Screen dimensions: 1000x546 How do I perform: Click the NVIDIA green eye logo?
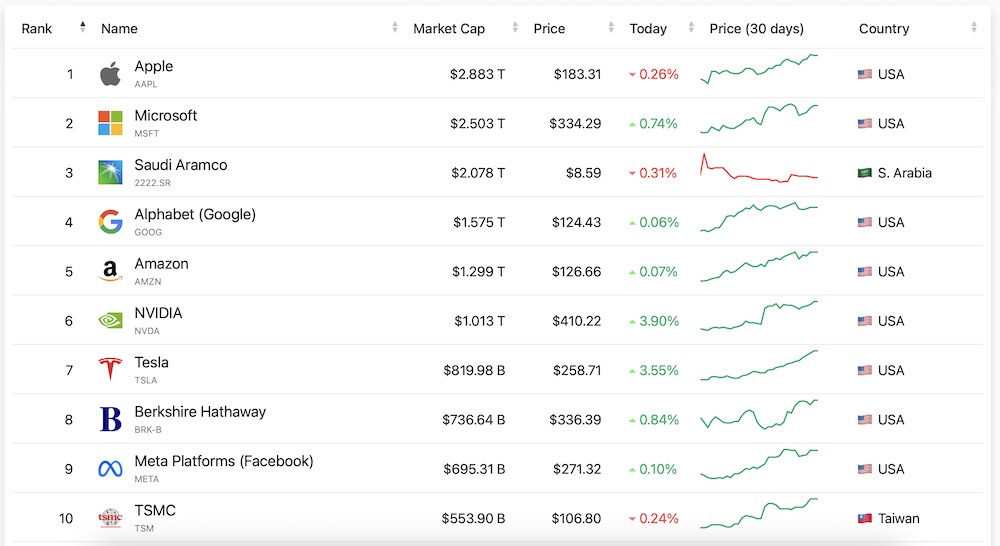pos(110,320)
